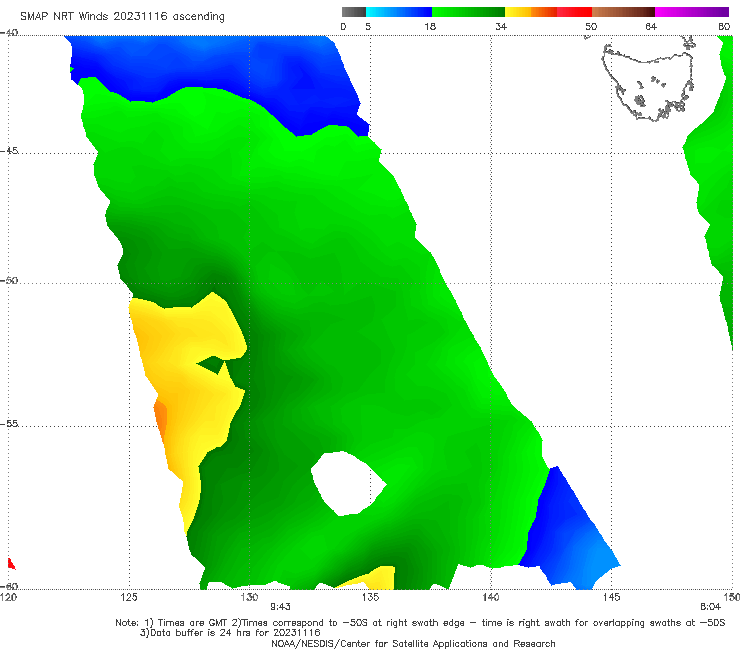Viewport: 740px width, 650px height.
Task: Click the blue low-wind area near 143E, 58S
Action: click(569, 529)
